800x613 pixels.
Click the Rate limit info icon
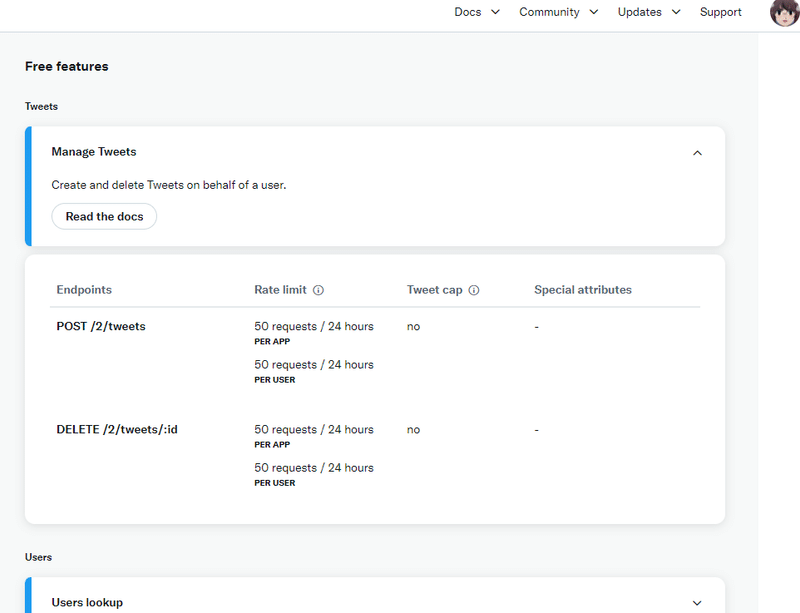coord(318,290)
